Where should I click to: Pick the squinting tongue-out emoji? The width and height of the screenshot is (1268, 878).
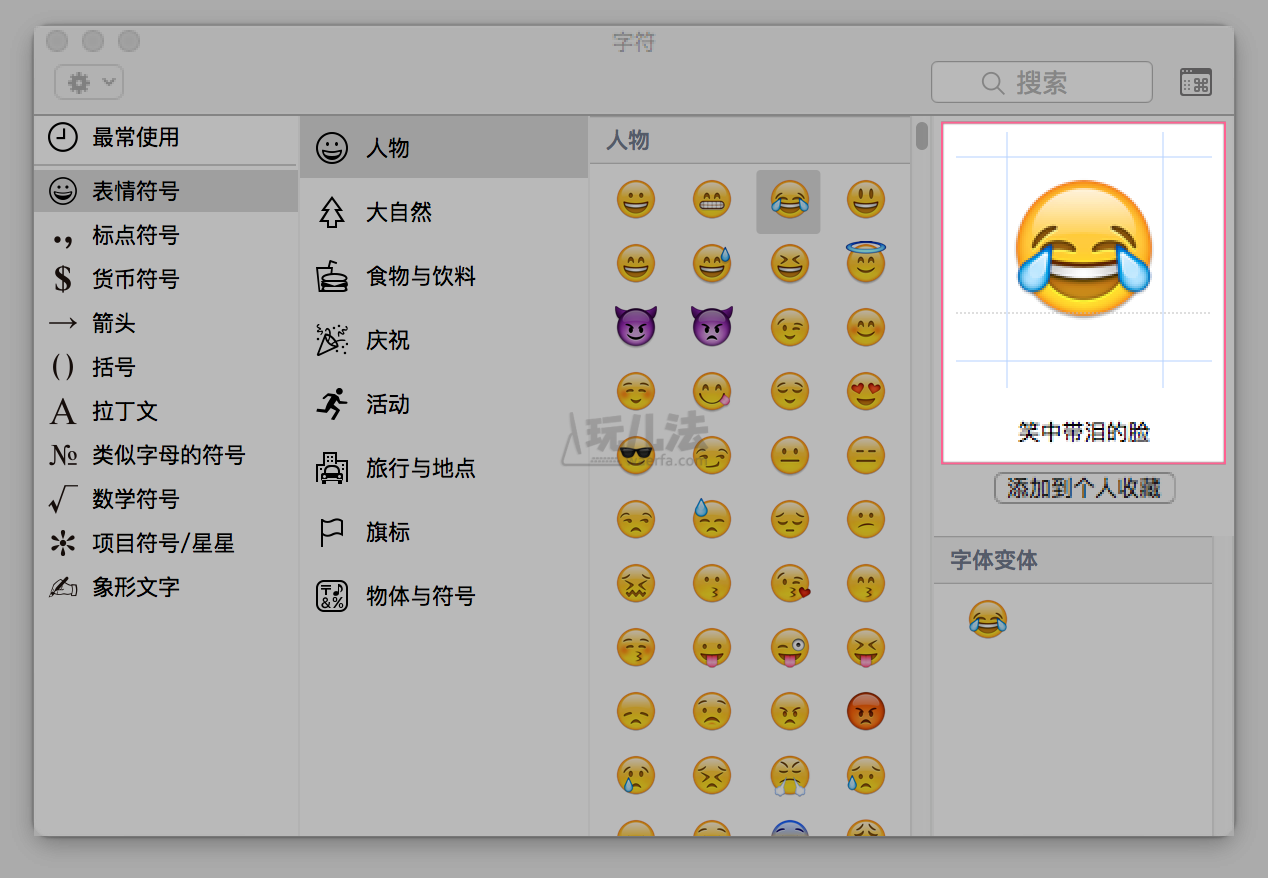pos(866,648)
